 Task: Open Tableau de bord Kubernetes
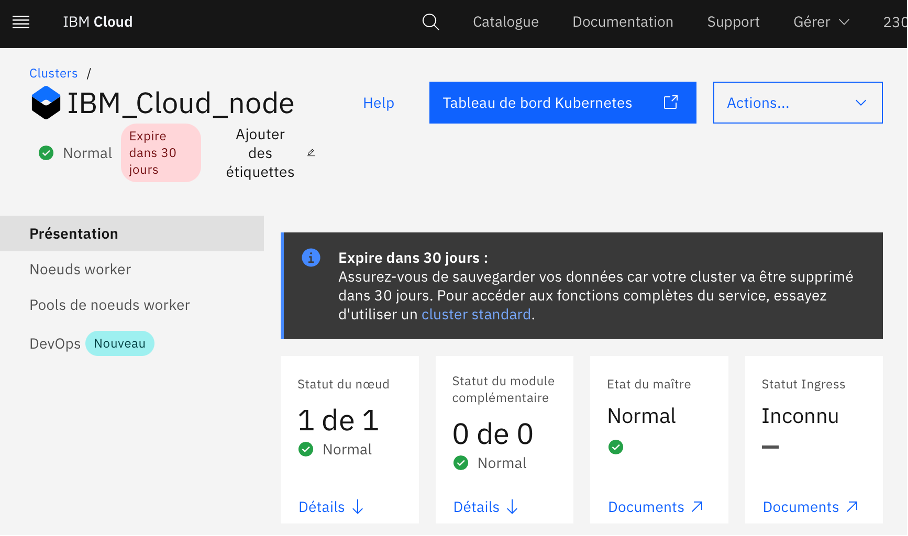[538, 103]
